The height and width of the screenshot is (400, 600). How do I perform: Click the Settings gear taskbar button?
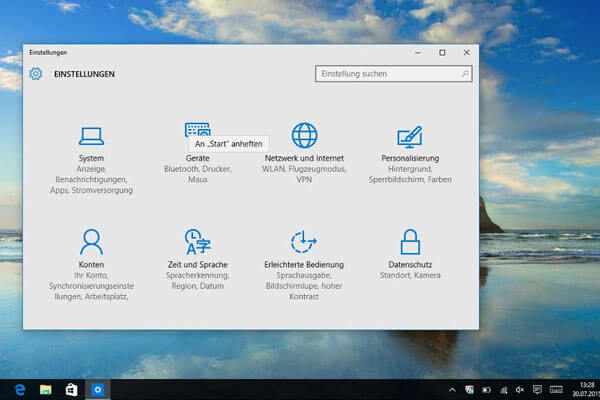[98, 390]
